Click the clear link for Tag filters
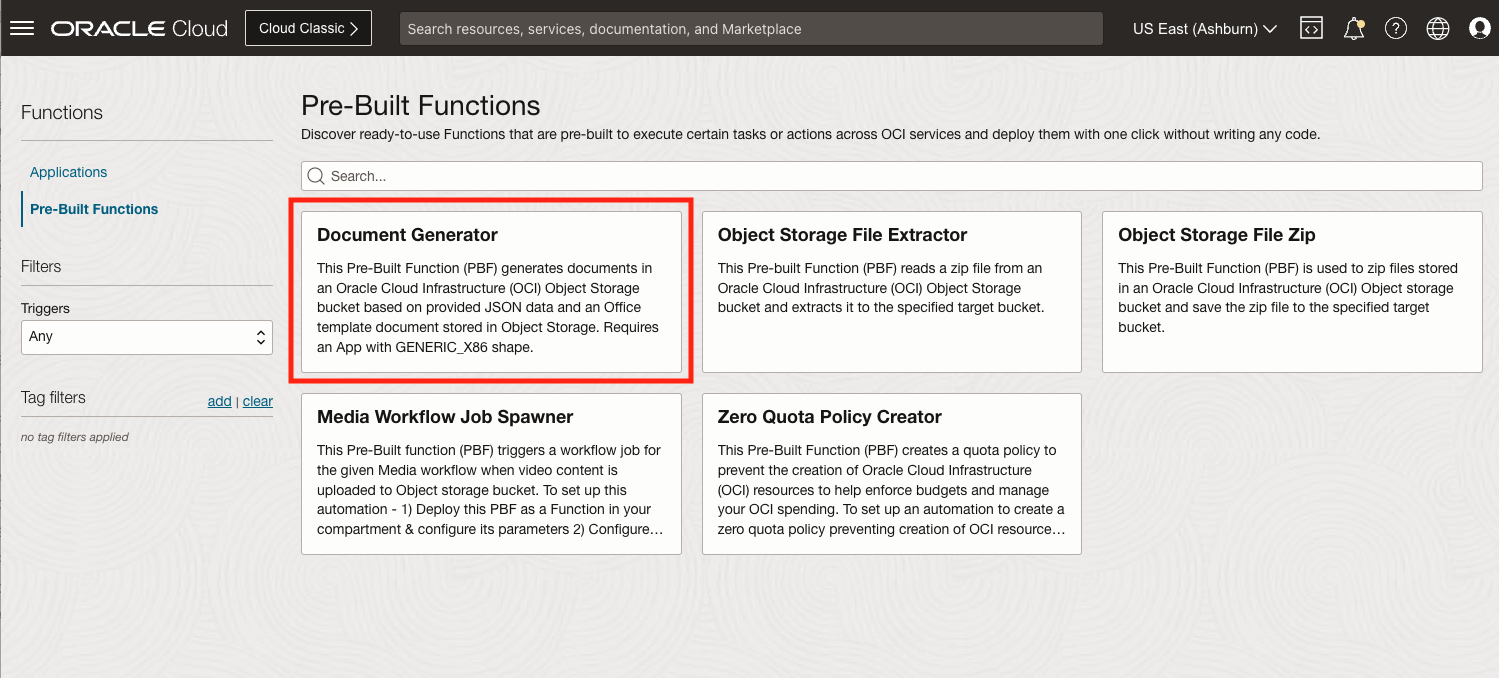Screen dimensions: 1499x678 click(x=257, y=401)
